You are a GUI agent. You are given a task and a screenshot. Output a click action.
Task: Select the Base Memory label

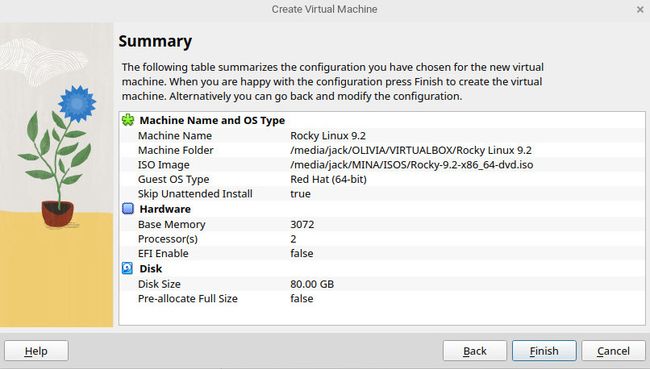[171, 224]
